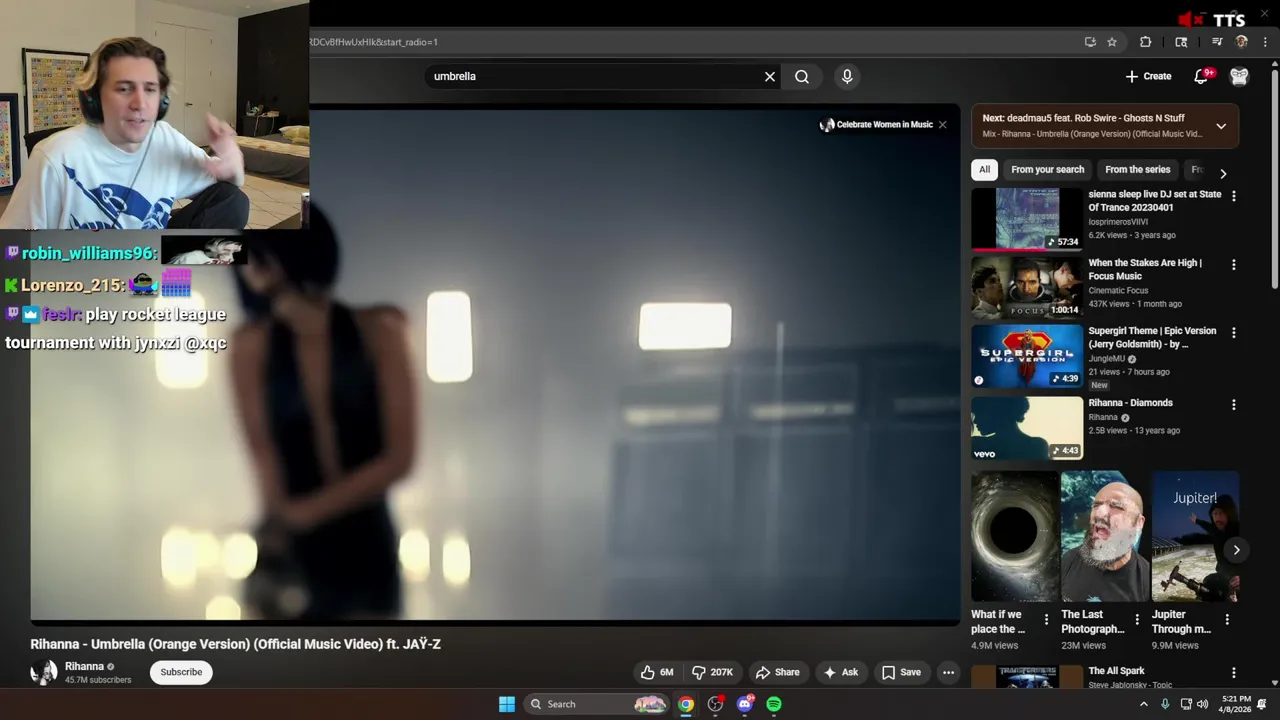Image resolution: width=1280 pixels, height=720 pixels.
Task: Open options for When the Stakes Are High
Action: [1233, 265]
